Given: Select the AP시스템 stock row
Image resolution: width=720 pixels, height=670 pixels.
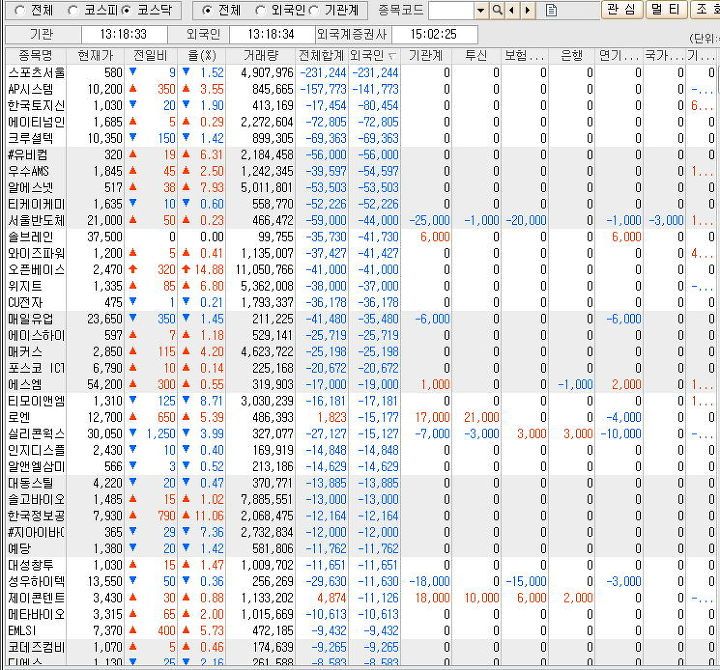Looking at the screenshot, I should point(360,89).
